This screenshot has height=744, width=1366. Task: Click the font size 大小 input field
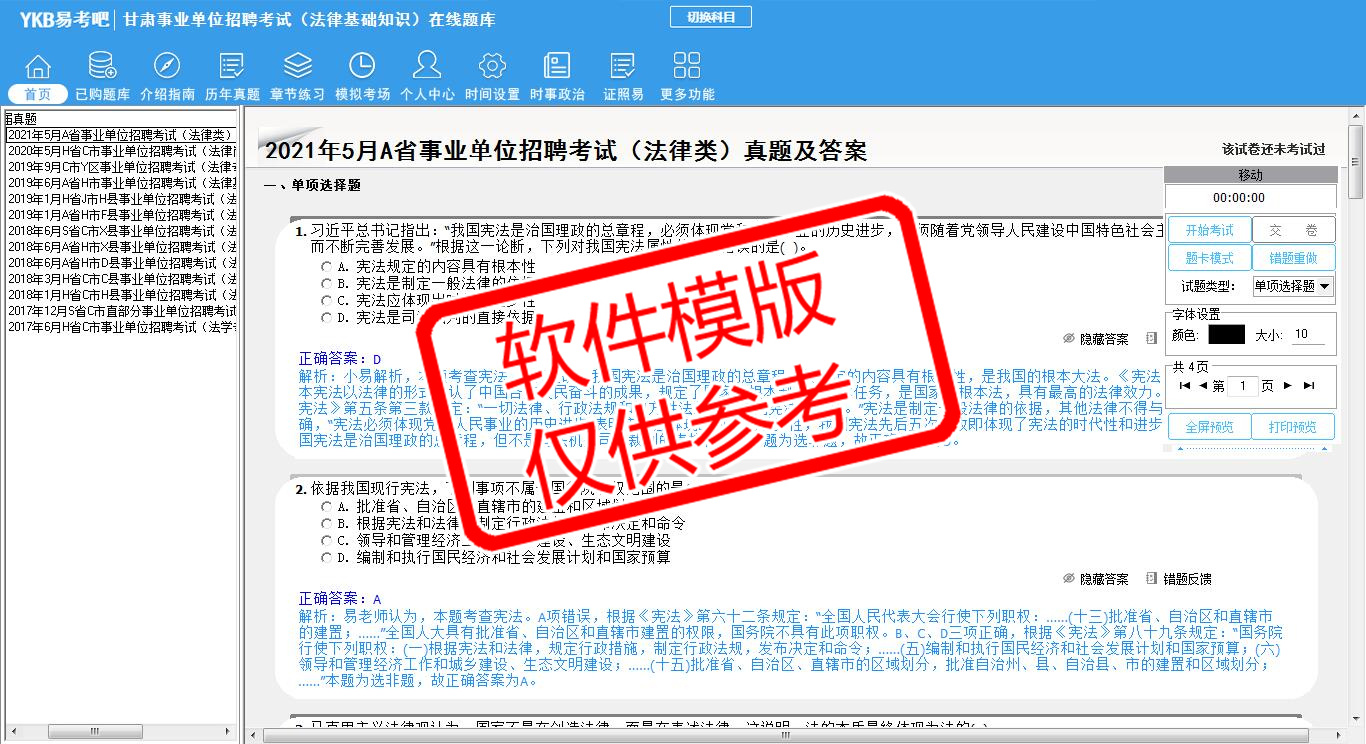tap(1311, 335)
